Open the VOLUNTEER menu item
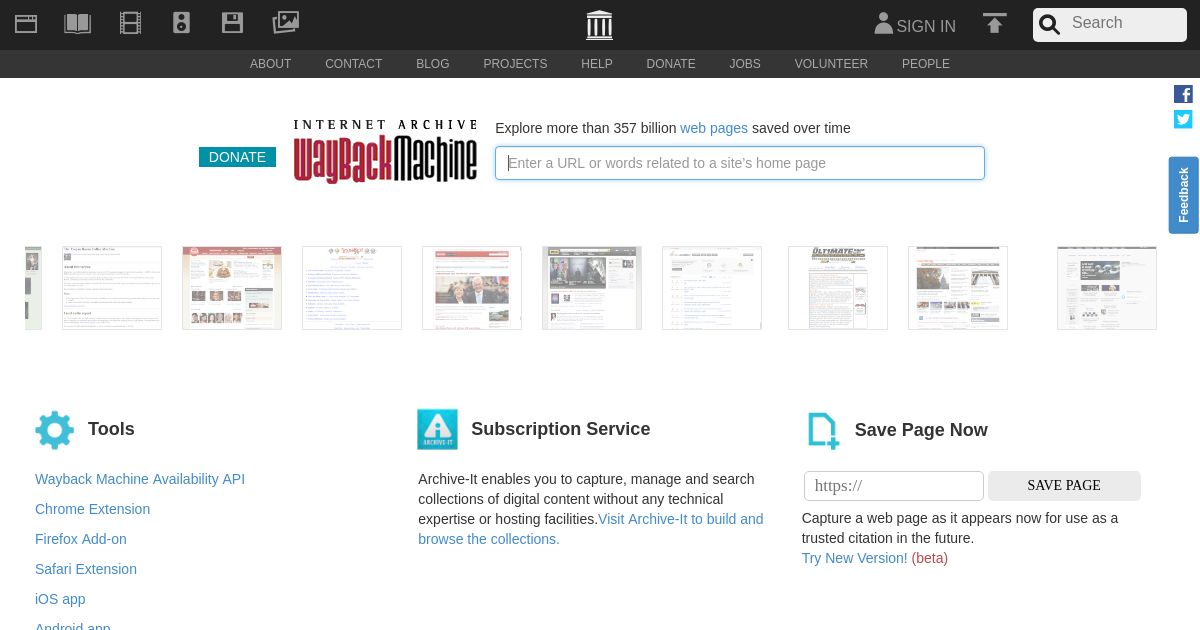 click(831, 64)
